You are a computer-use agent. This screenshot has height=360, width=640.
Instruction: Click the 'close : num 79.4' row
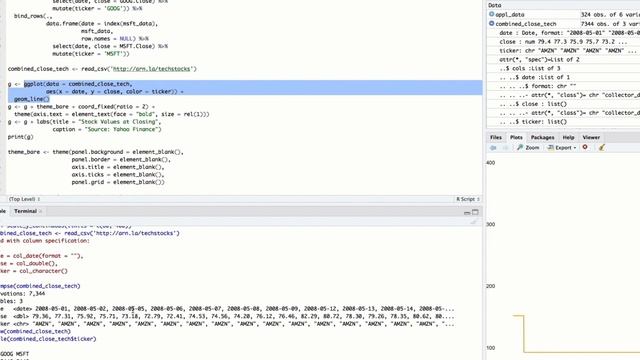pyautogui.click(x=563, y=42)
